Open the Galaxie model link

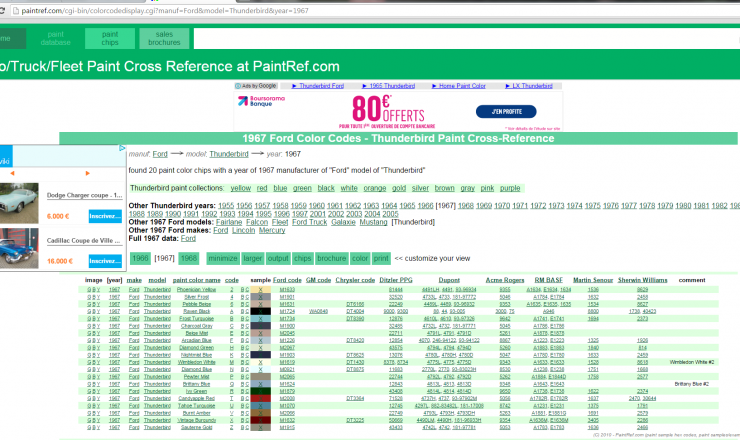click(343, 222)
